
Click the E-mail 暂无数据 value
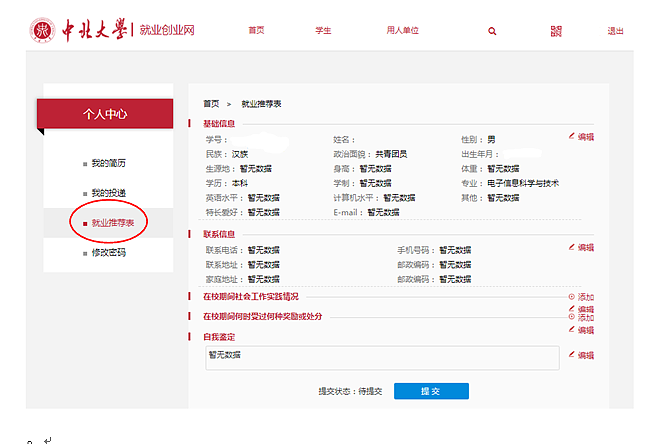(x=383, y=212)
